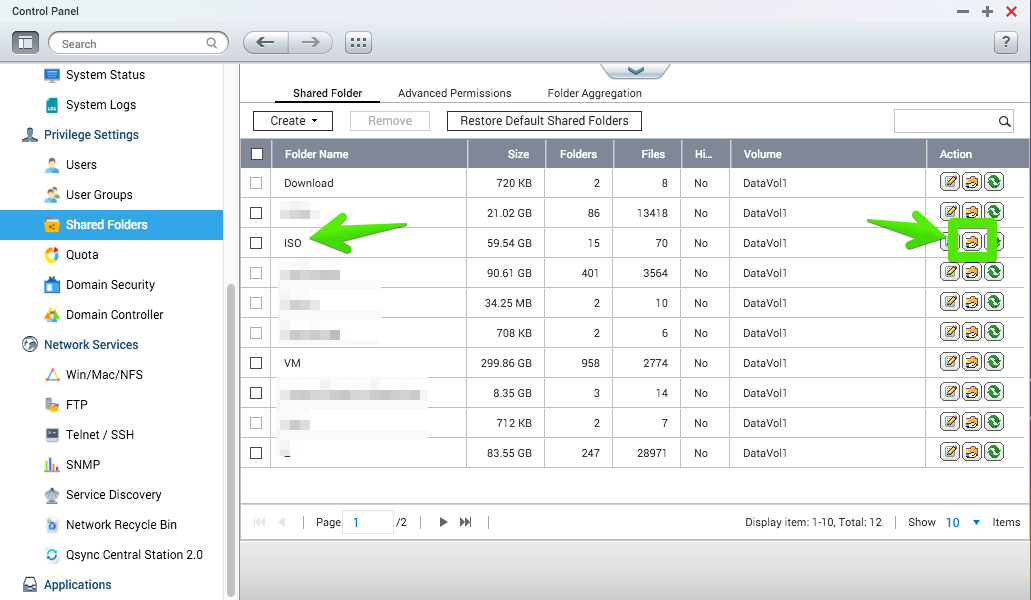This screenshot has width=1031, height=600.
Task: Open the grid view of all settings
Action: [x=358, y=43]
